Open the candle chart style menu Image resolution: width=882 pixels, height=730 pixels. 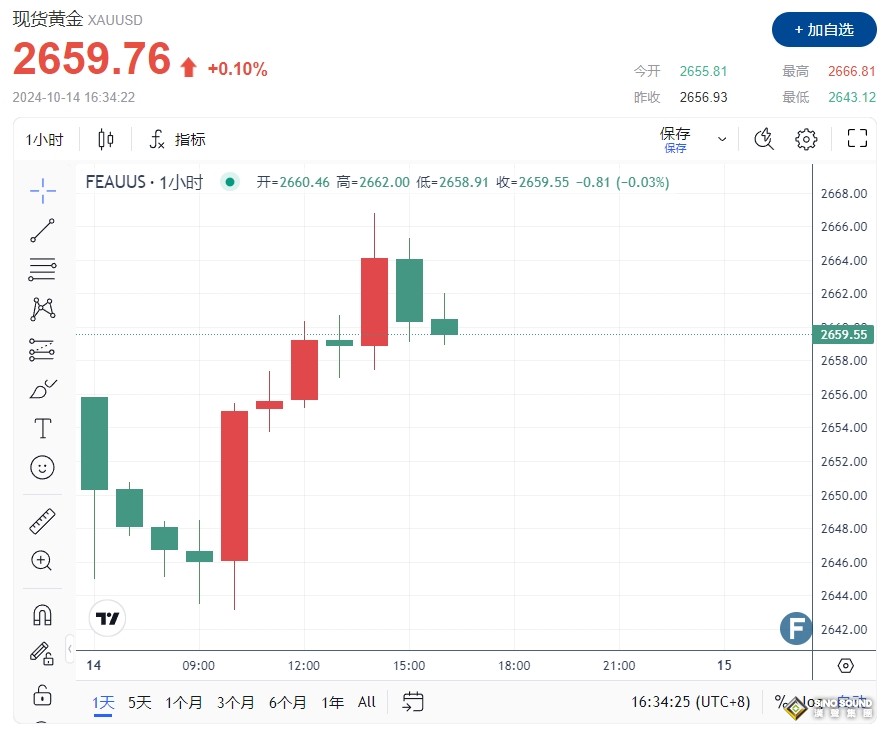coord(106,139)
